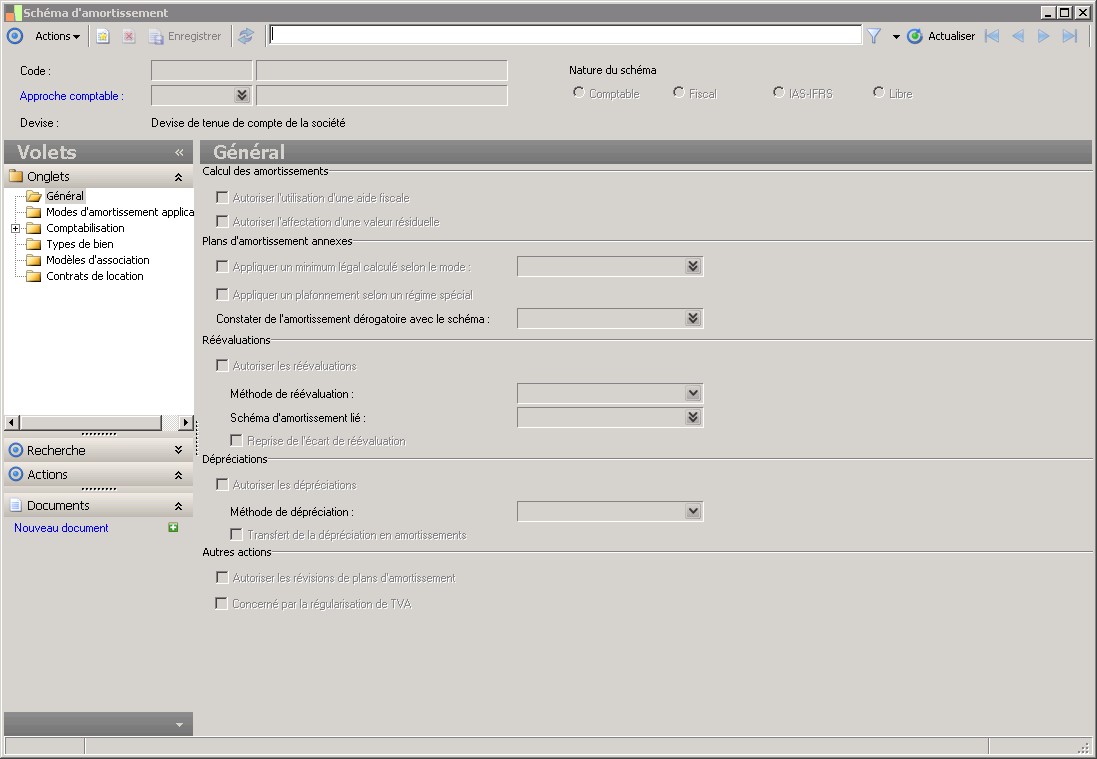
Task: Click tree scrollbar right arrow
Action: click(x=185, y=423)
